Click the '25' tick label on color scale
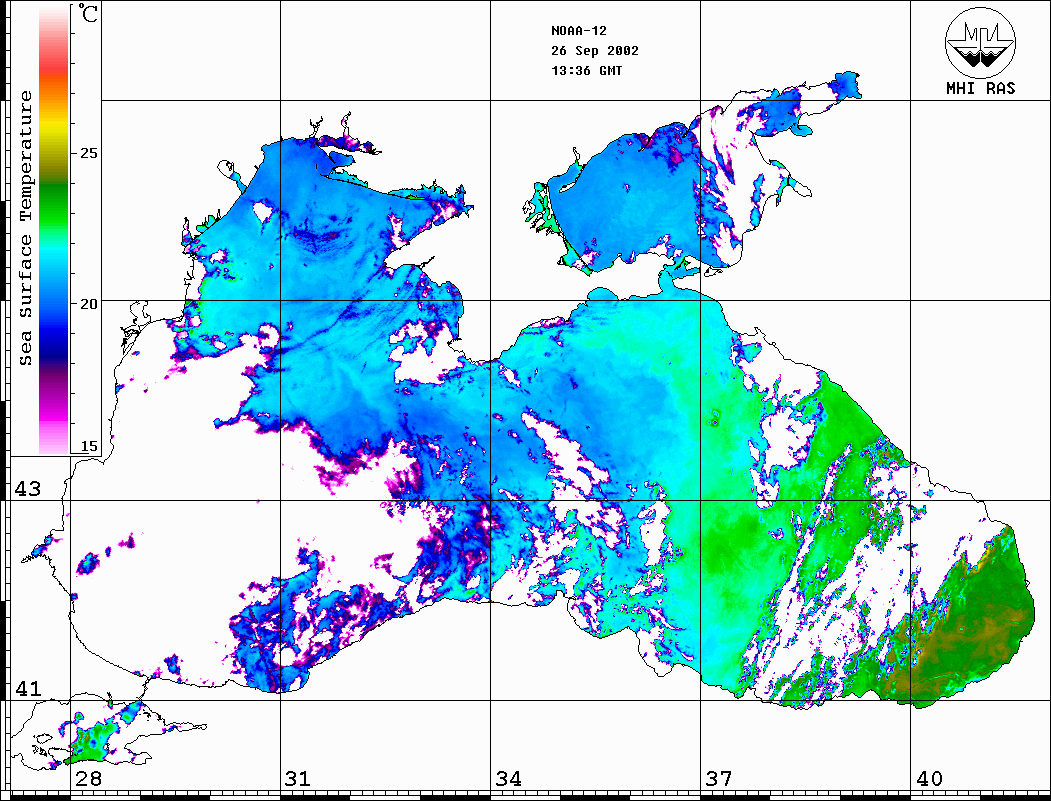The image size is (1051, 801). click(88, 153)
